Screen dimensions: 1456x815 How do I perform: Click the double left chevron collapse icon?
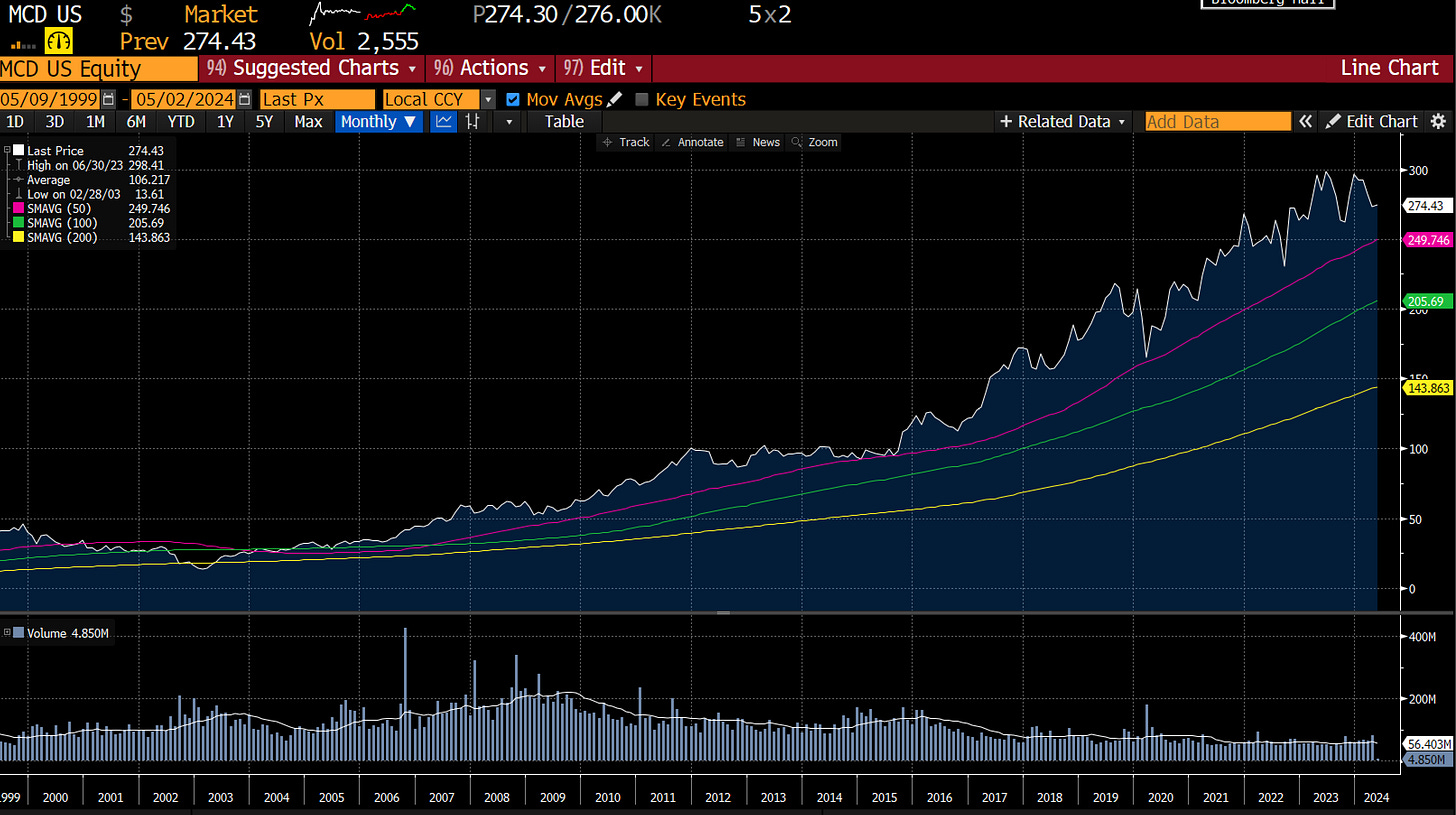[x=1305, y=121]
